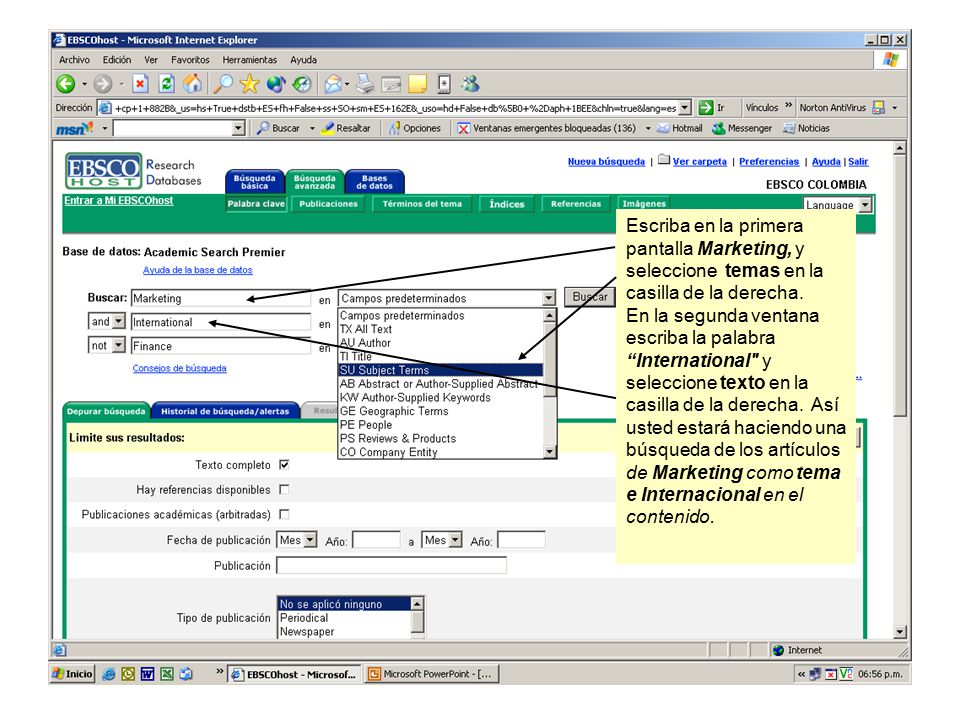This screenshot has width=960, height=720.
Task: Open the Ver carpeta link
Action: (699, 162)
